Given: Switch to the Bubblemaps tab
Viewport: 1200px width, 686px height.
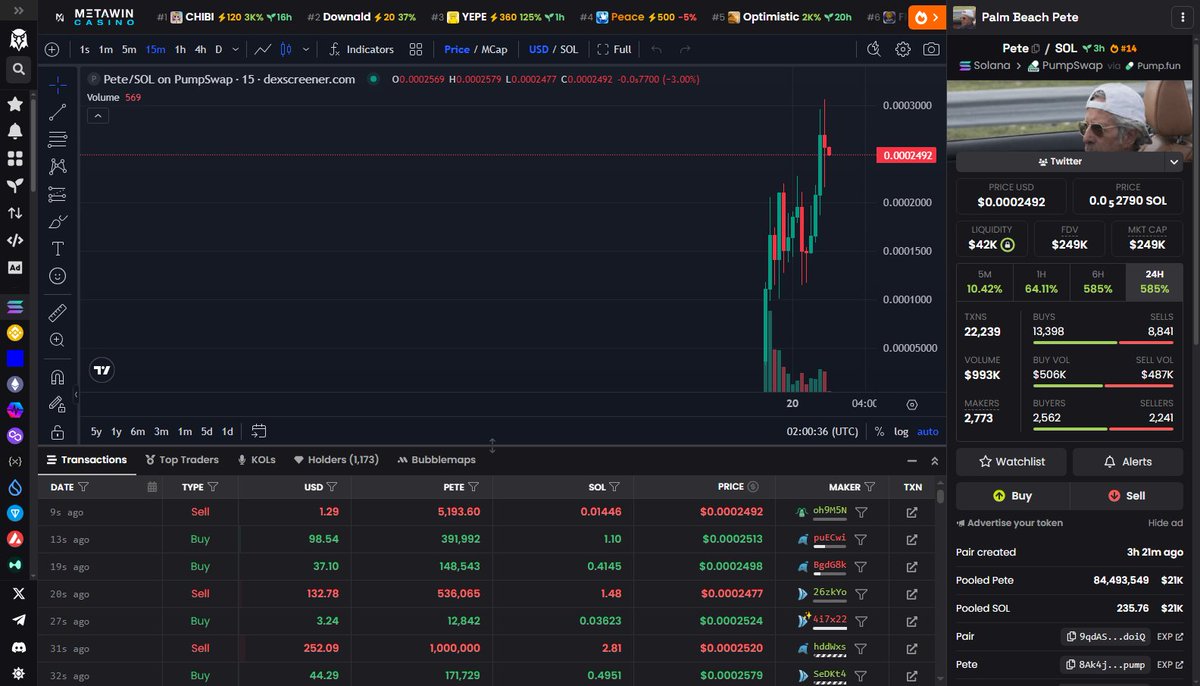Looking at the screenshot, I should point(436,460).
